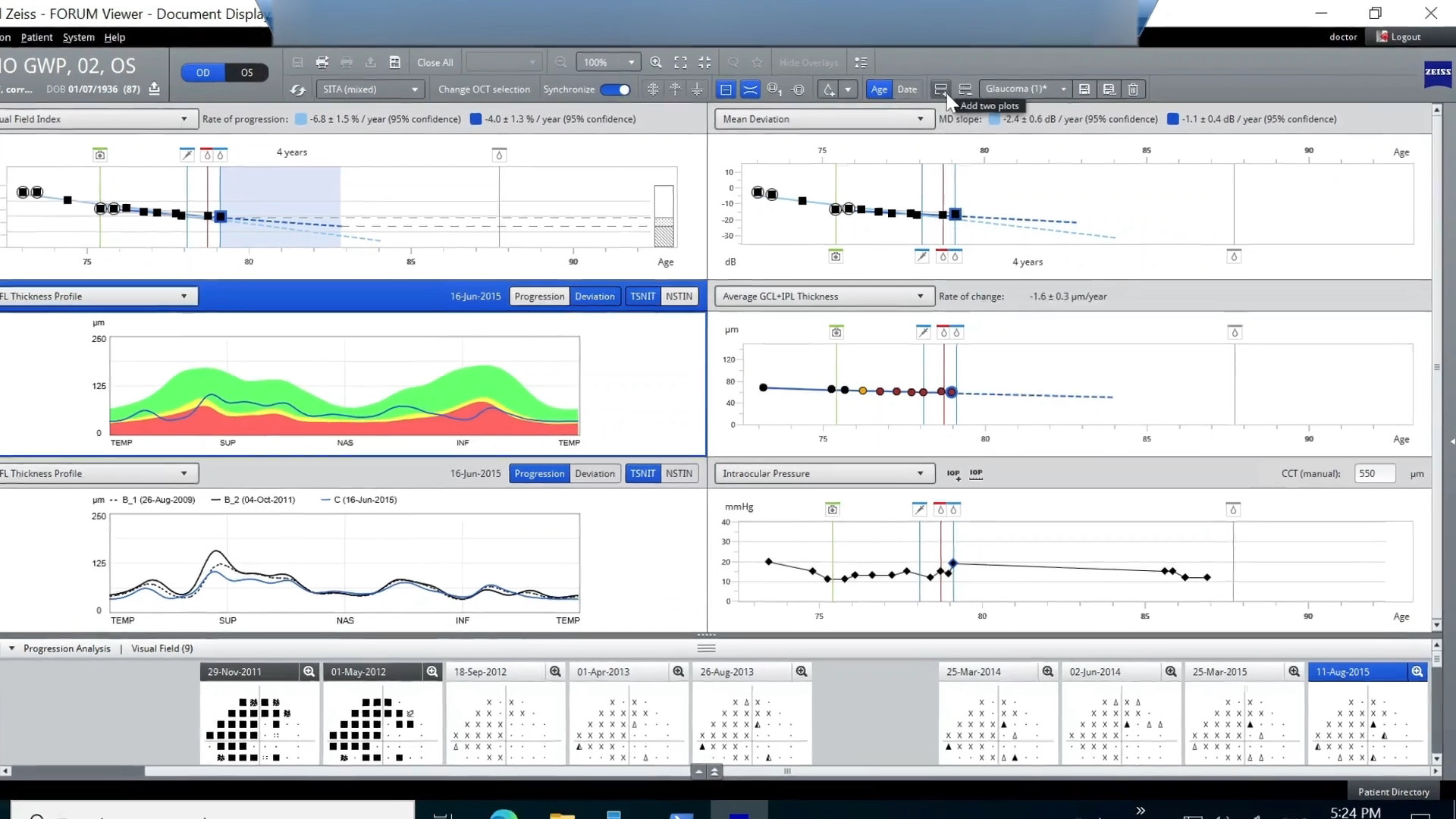This screenshot has width=1456, height=819.
Task: Open the Glaucoma (1)* layout dropdown
Action: click(x=1022, y=89)
